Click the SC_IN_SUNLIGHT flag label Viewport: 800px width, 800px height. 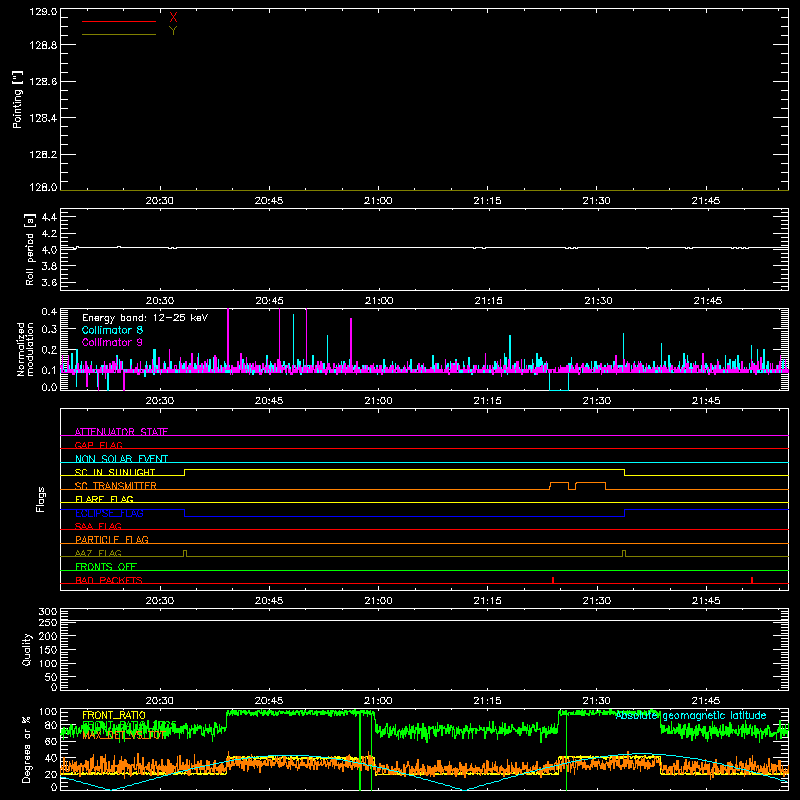click(115, 472)
